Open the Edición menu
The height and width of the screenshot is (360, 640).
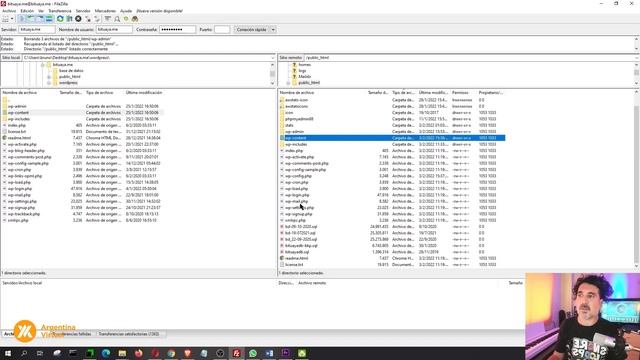click(27, 11)
